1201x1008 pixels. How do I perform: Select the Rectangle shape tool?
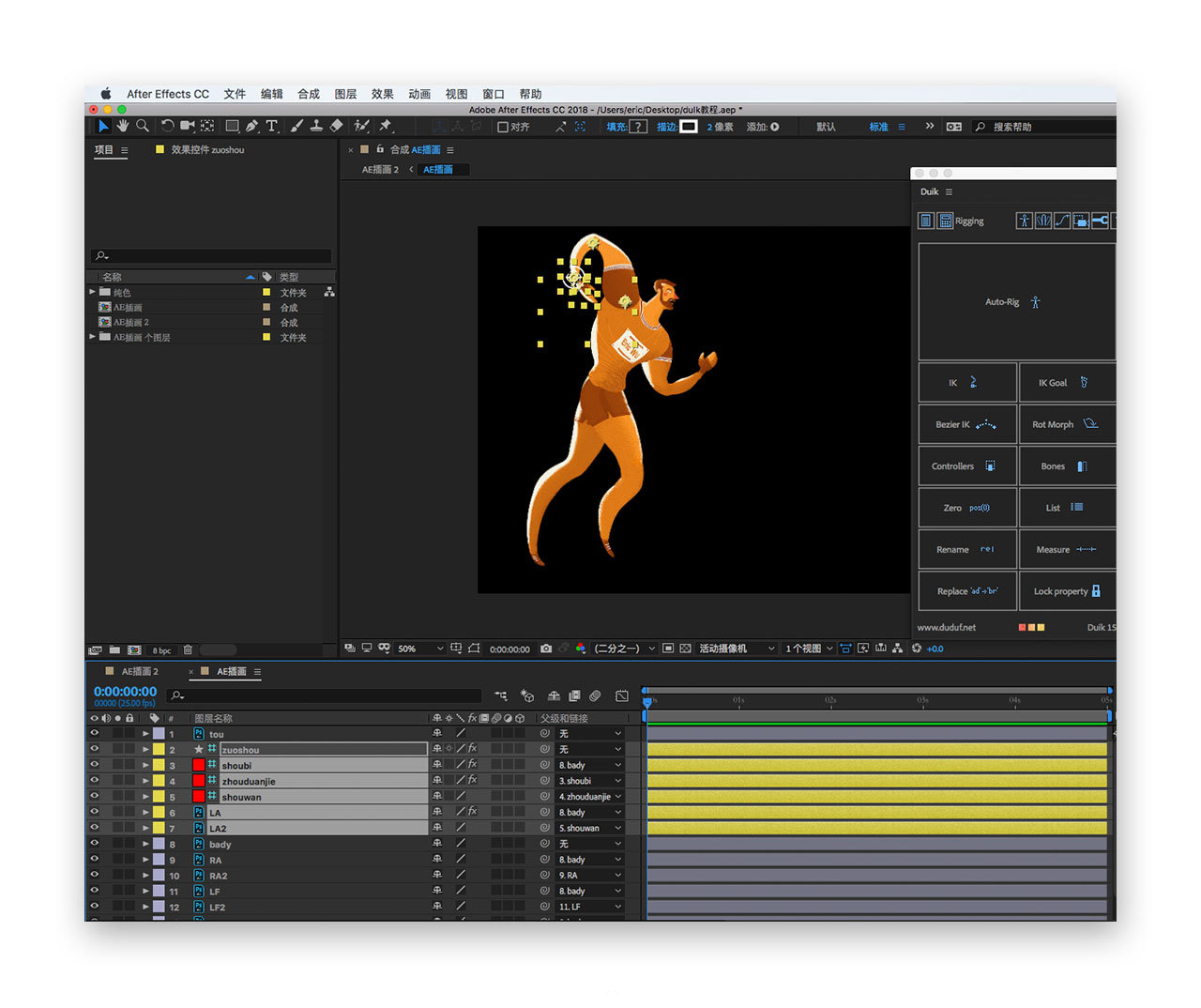232,126
